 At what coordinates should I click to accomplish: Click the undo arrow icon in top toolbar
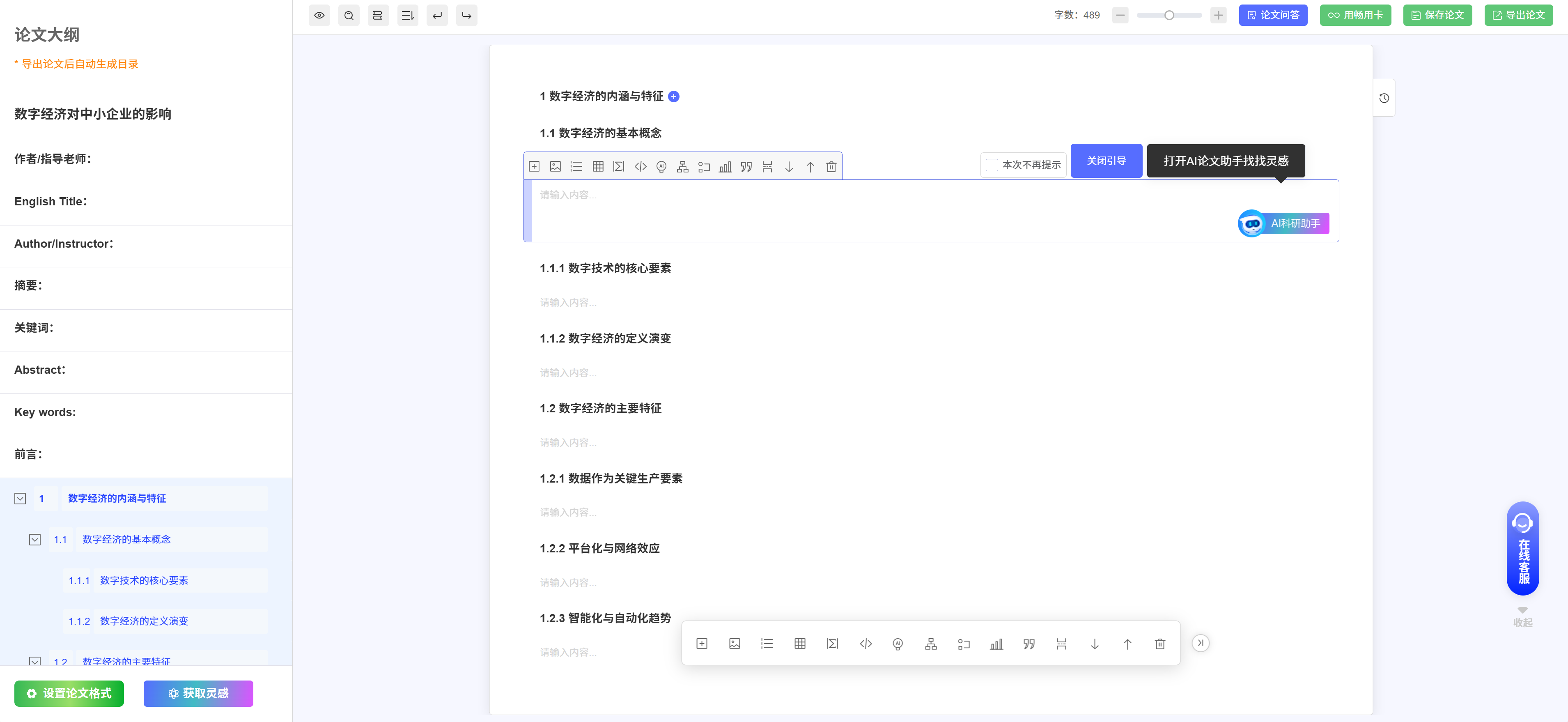point(437,15)
